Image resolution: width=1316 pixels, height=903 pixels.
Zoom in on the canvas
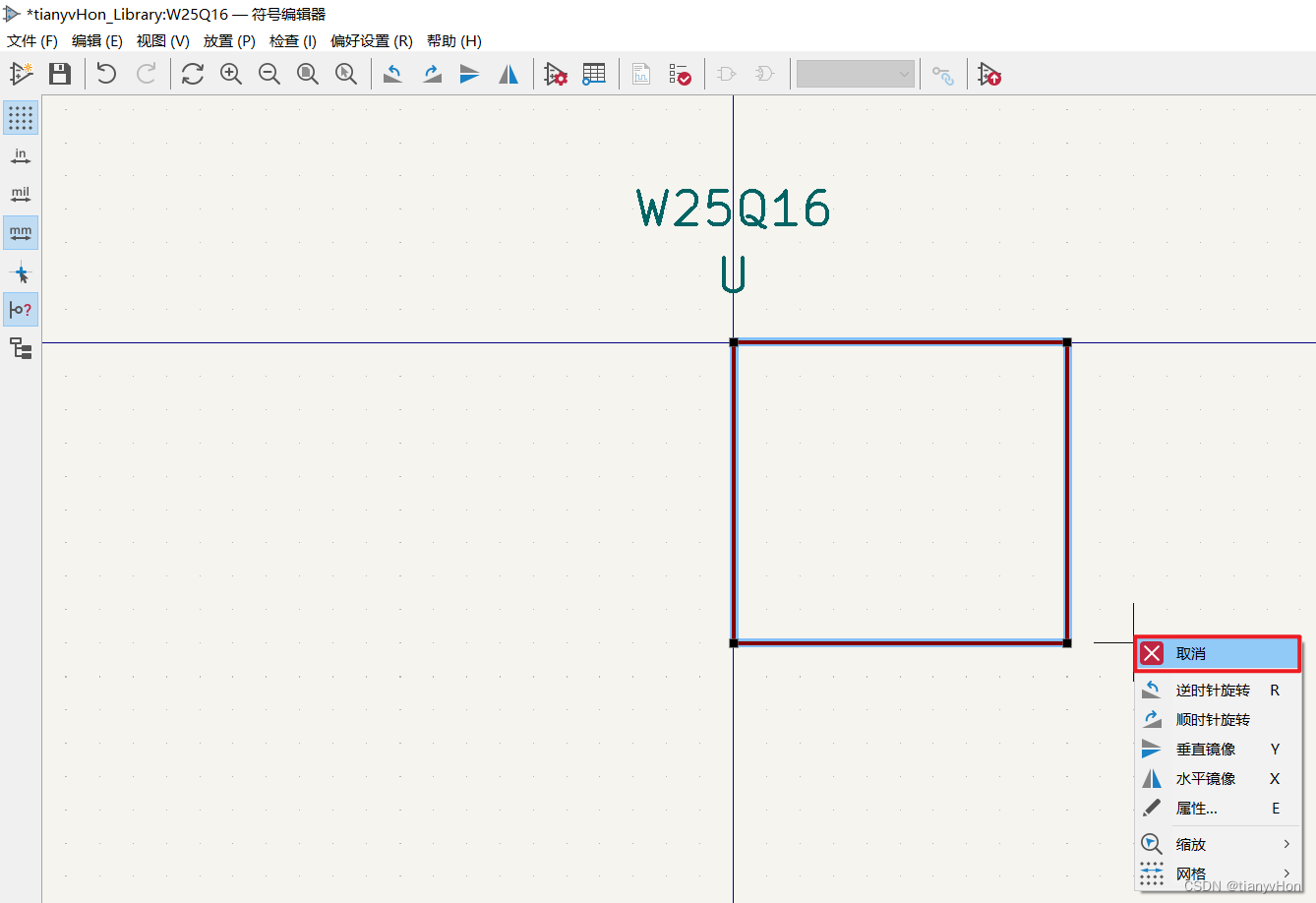(x=231, y=74)
